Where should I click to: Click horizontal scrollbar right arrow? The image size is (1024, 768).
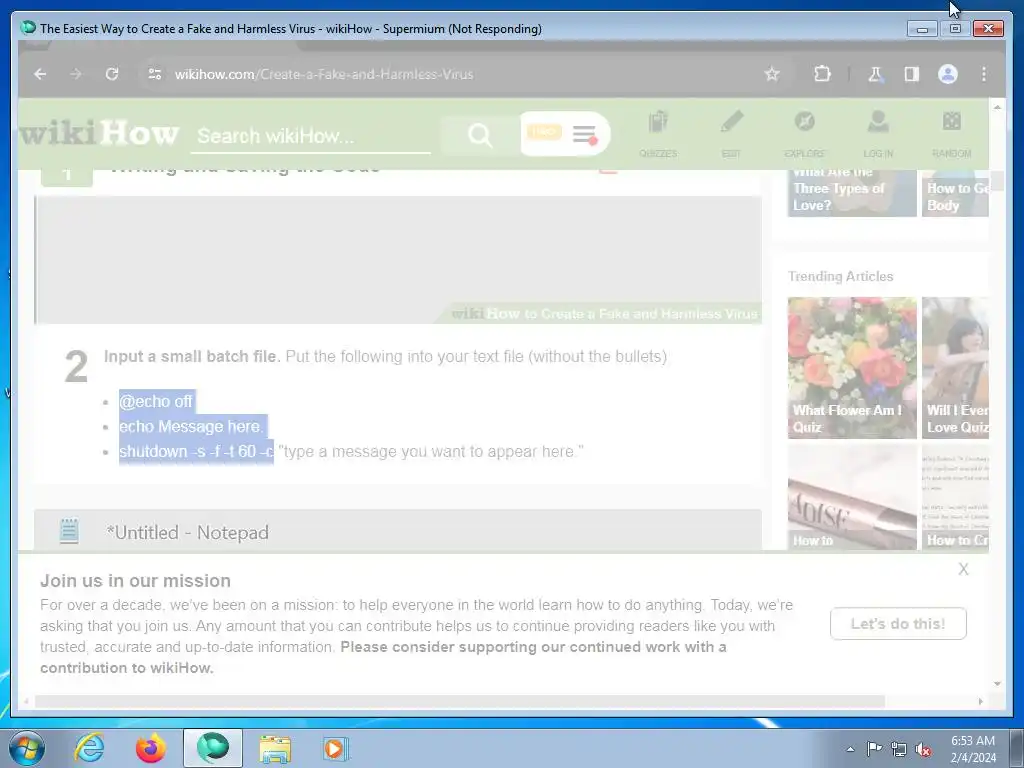981,701
